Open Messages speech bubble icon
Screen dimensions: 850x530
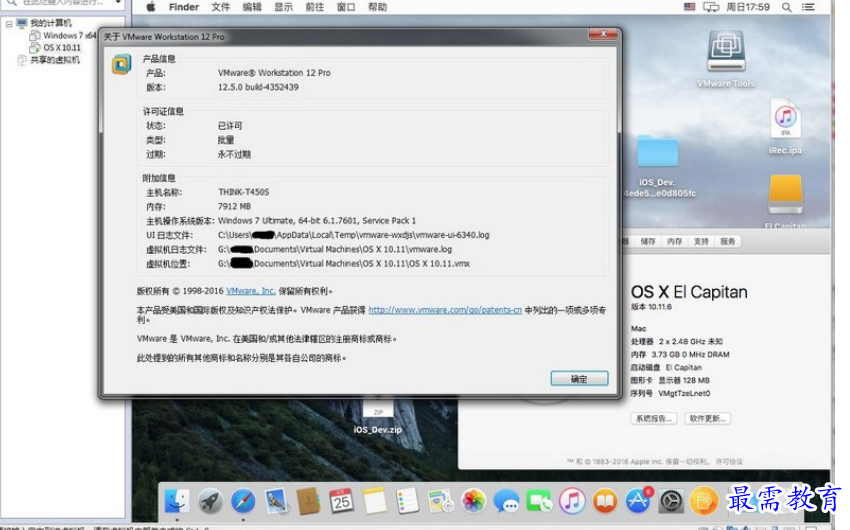[x=506, y=501]
